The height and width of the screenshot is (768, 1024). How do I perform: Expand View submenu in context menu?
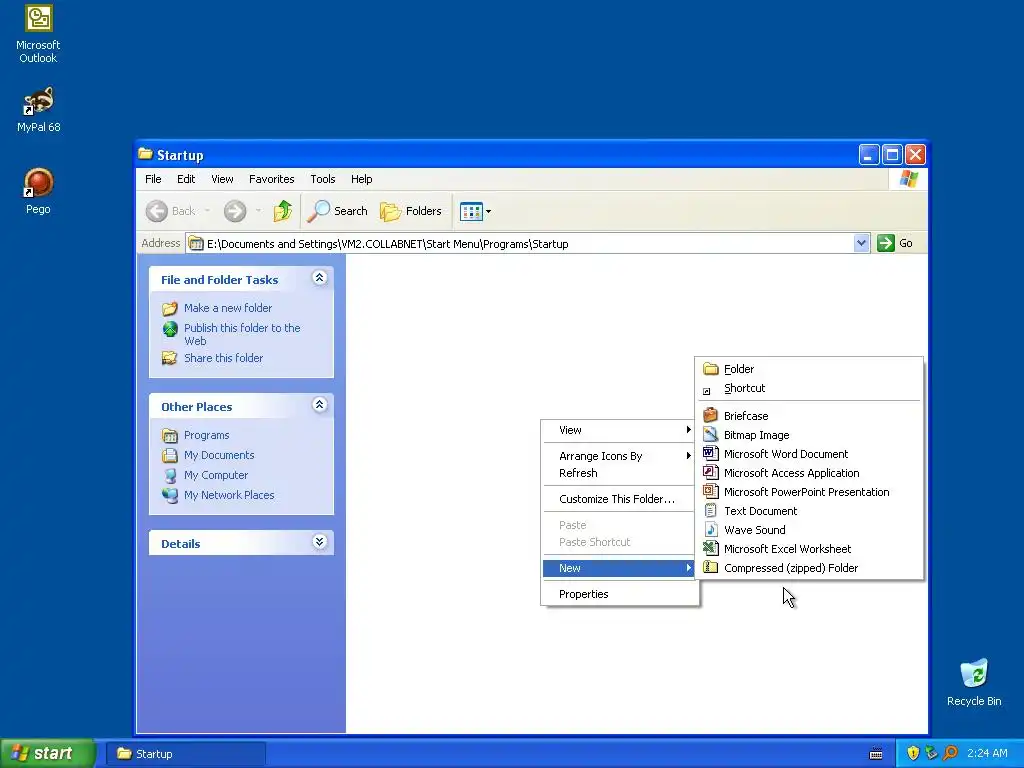(x=619, y=430)
